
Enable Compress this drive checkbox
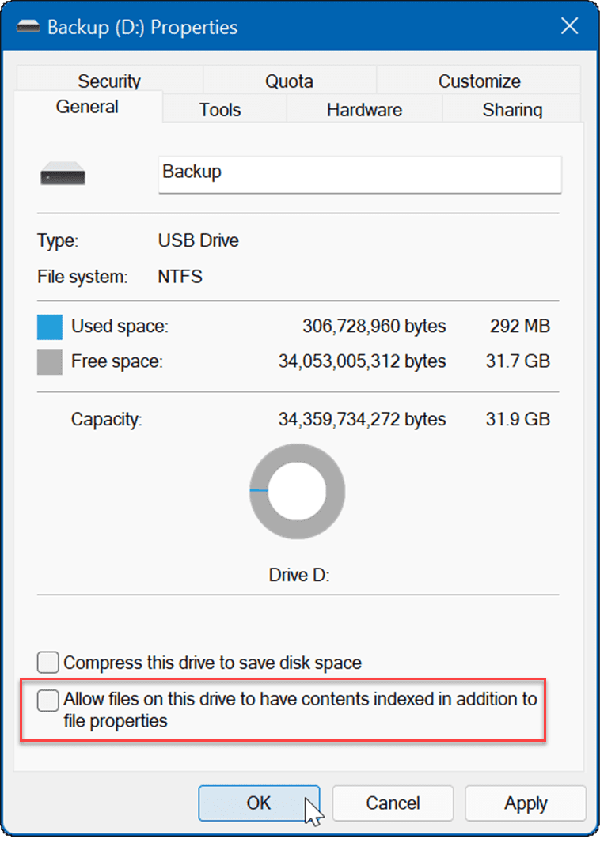coord(48,662)
